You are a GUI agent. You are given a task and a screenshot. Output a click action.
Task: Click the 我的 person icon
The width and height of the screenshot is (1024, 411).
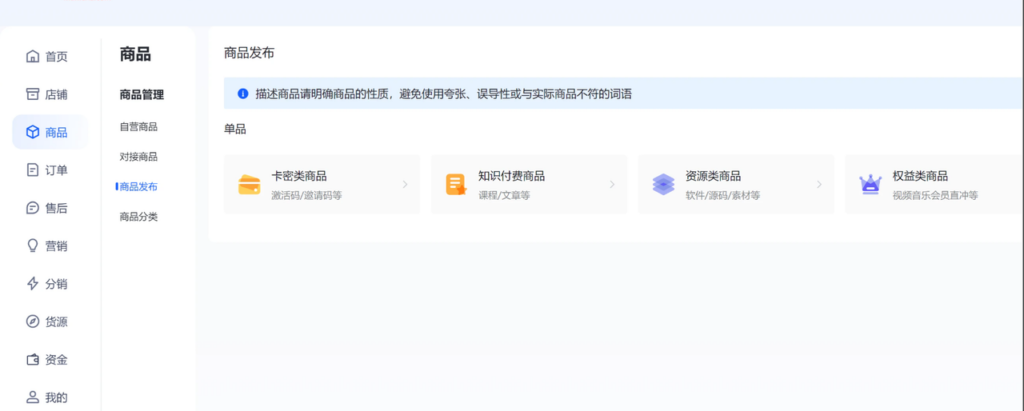click(x=33, y=397)
